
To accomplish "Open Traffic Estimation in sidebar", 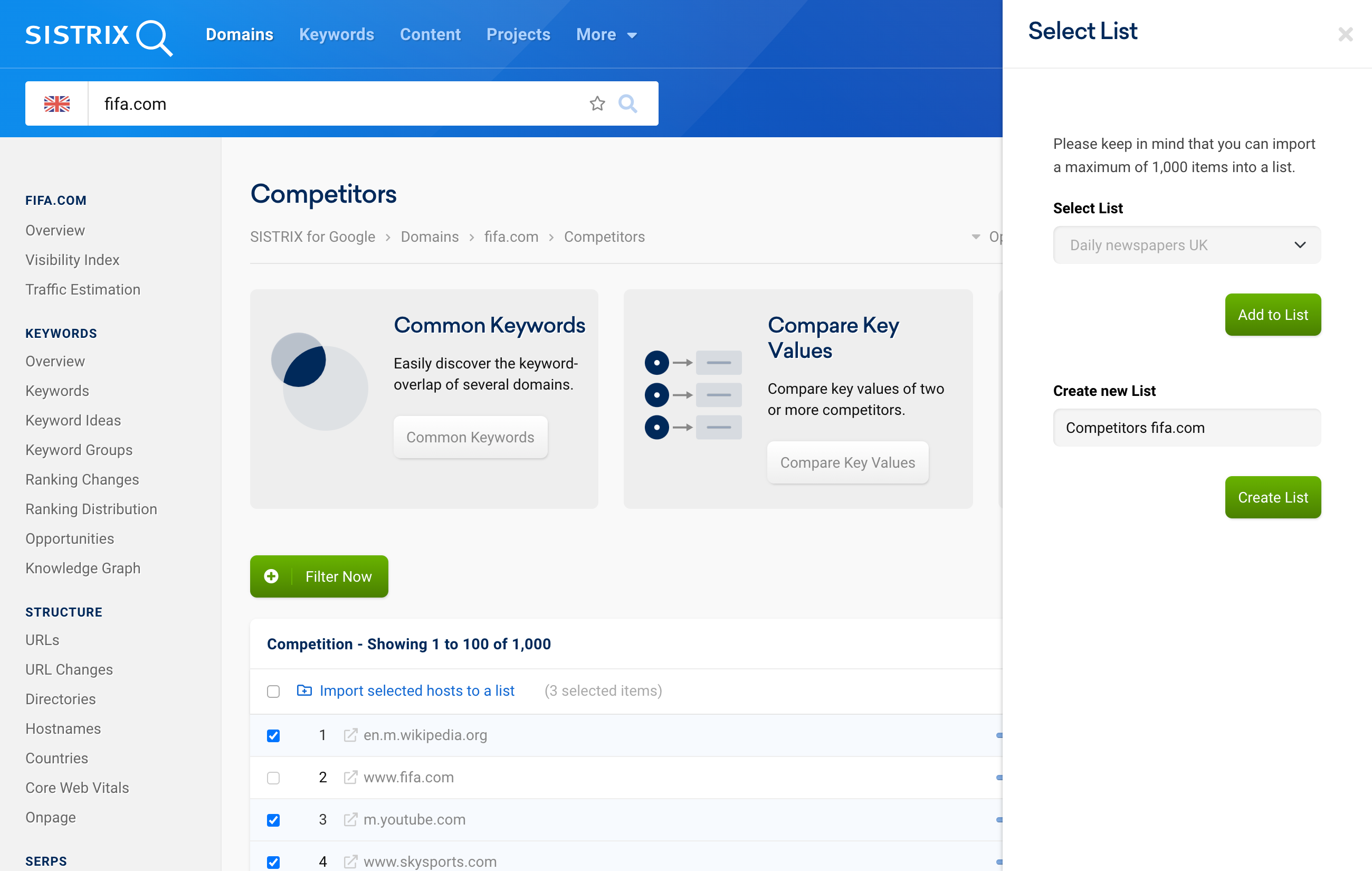I will click(x=83, y=290).
